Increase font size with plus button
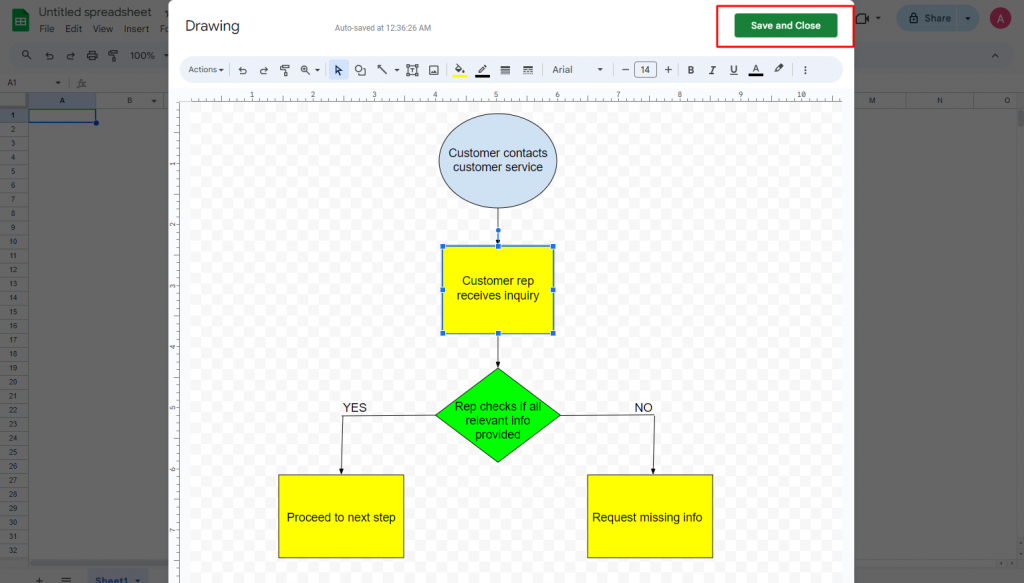The image size is (1024, 583). pos(668,70)
